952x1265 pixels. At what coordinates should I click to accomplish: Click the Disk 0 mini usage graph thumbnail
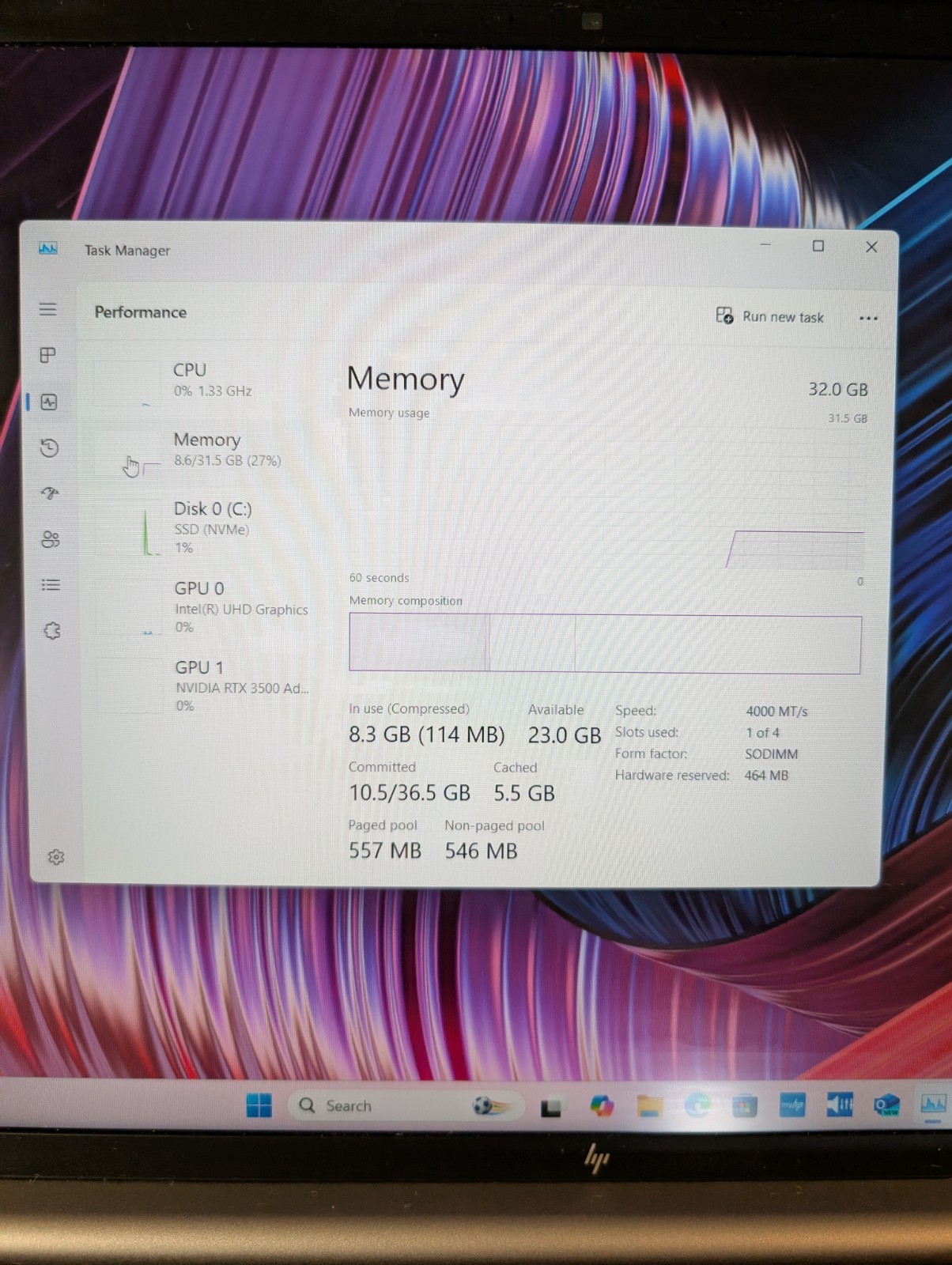point(129,529)
